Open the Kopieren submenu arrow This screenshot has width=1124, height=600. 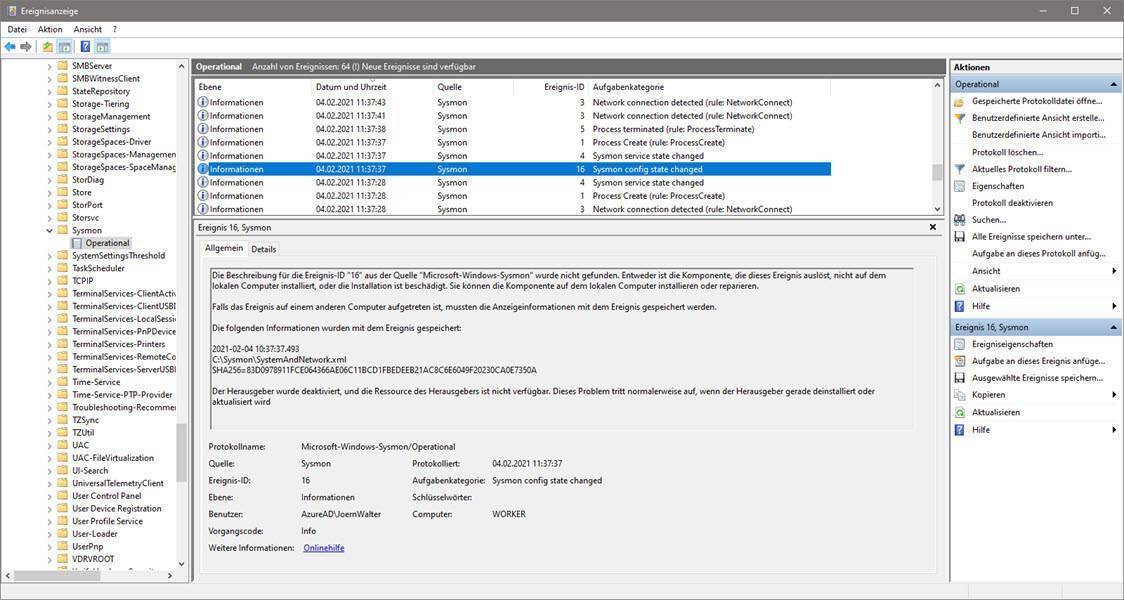click(1113, 395)
